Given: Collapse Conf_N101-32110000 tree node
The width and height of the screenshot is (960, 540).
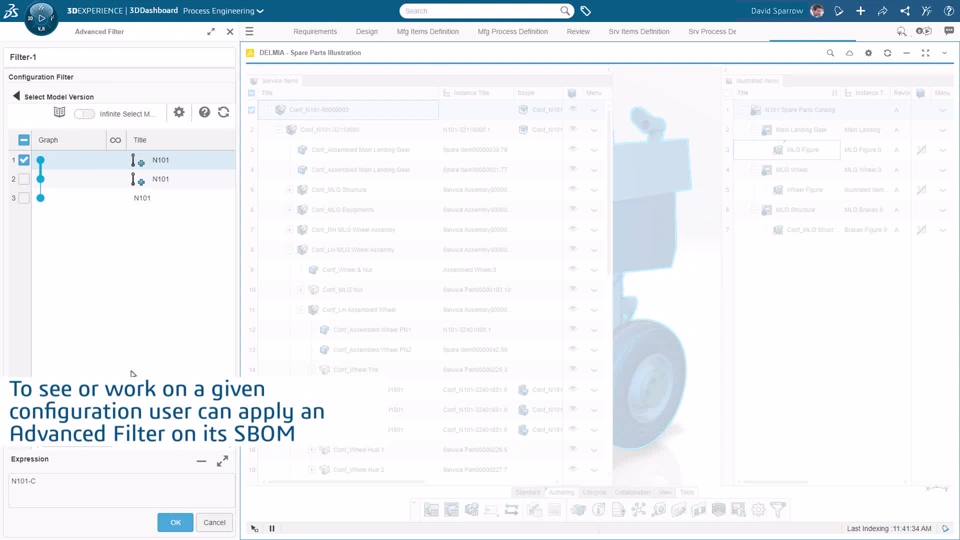Looking at the screenshot, I should 279,130.
